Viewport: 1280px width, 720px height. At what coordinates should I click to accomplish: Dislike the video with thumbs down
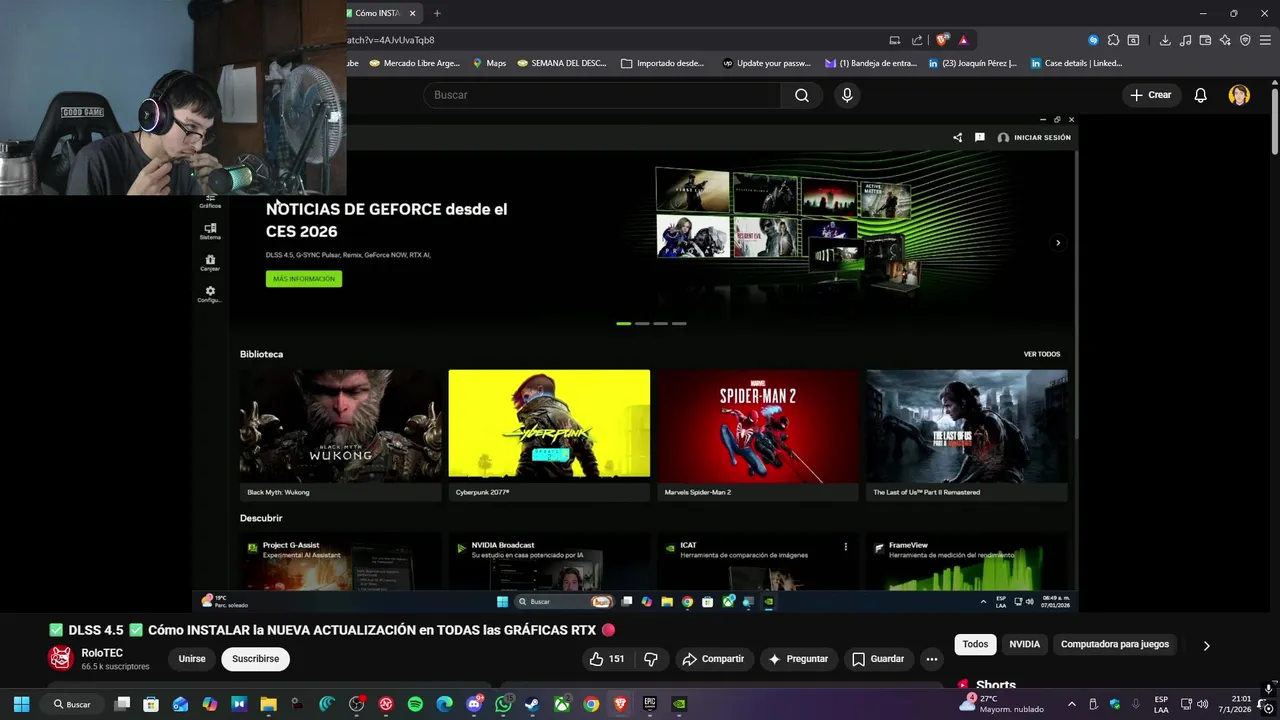coord(651,659)
